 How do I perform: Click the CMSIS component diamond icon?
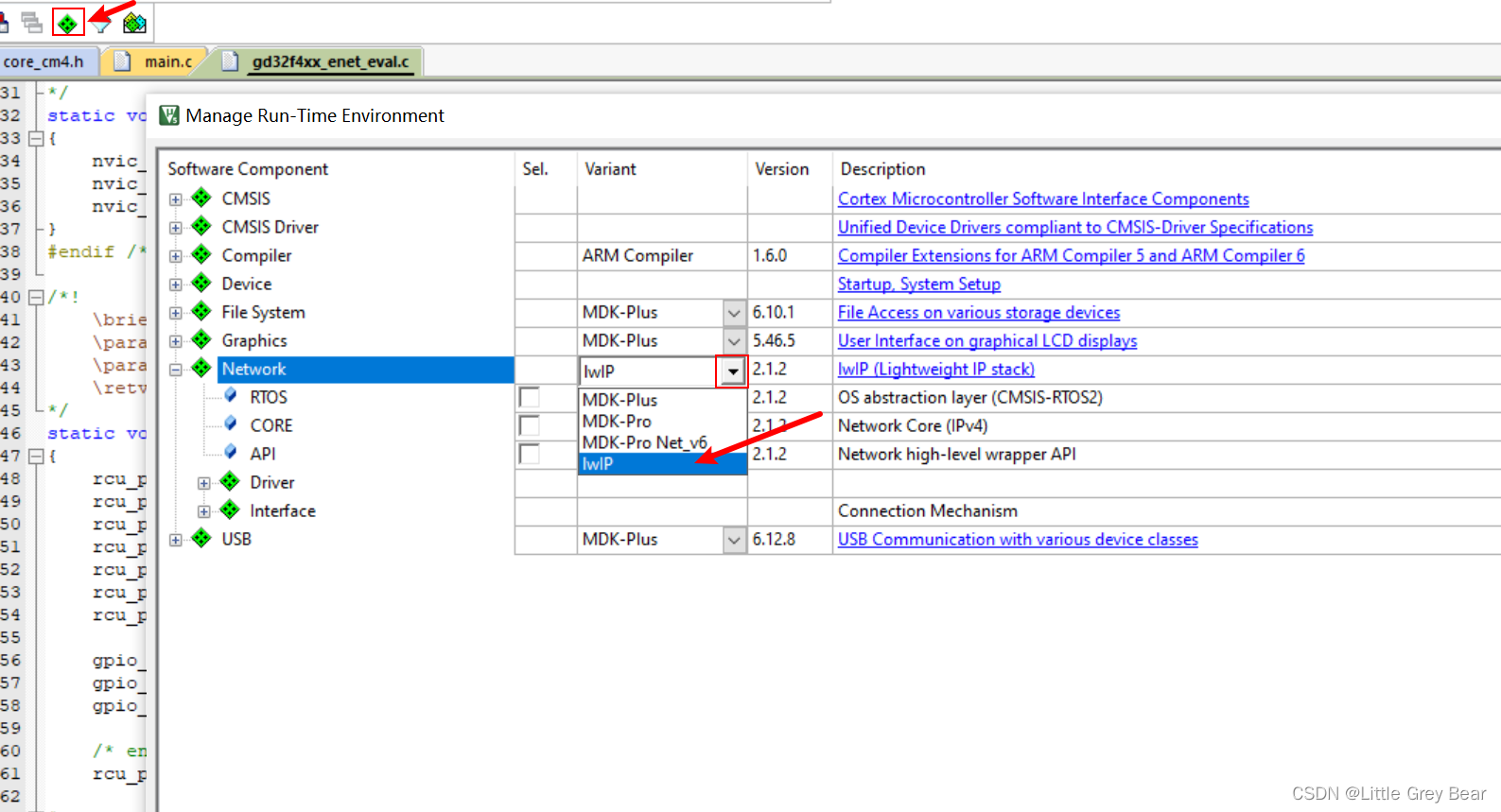click(201, 198)
